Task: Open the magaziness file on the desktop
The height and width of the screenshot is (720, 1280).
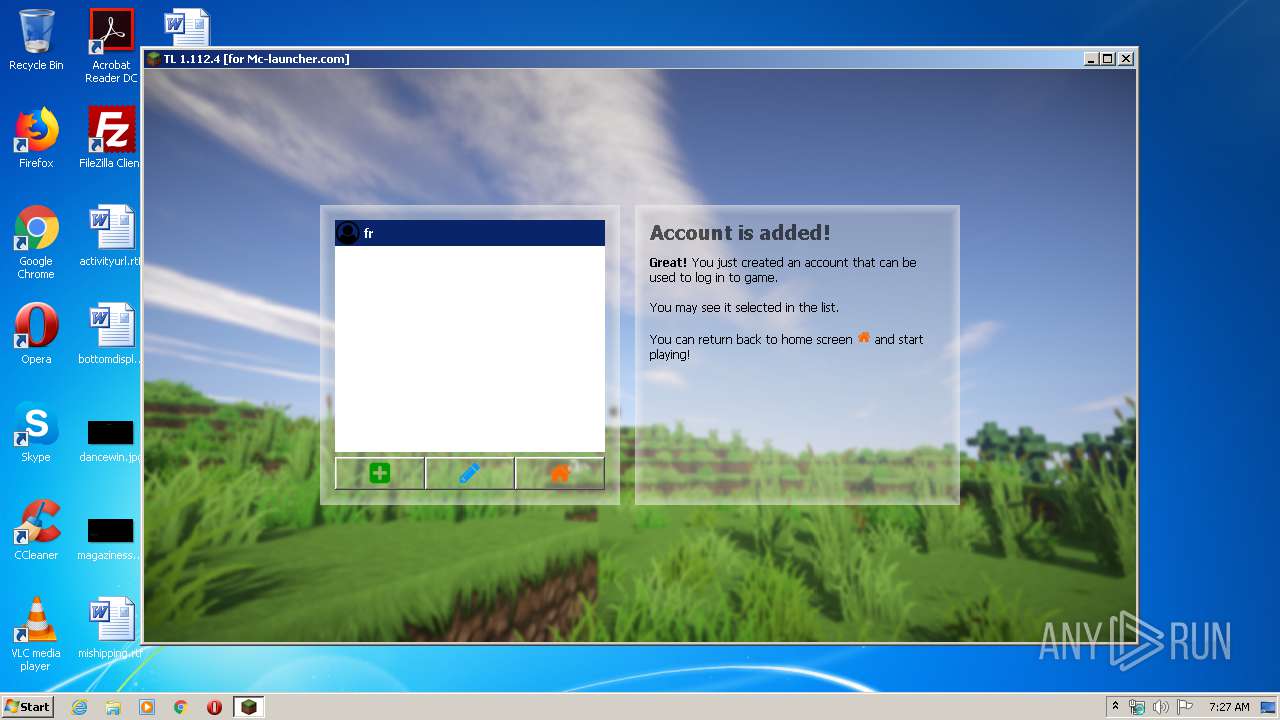Action: [x=111, y=539]
